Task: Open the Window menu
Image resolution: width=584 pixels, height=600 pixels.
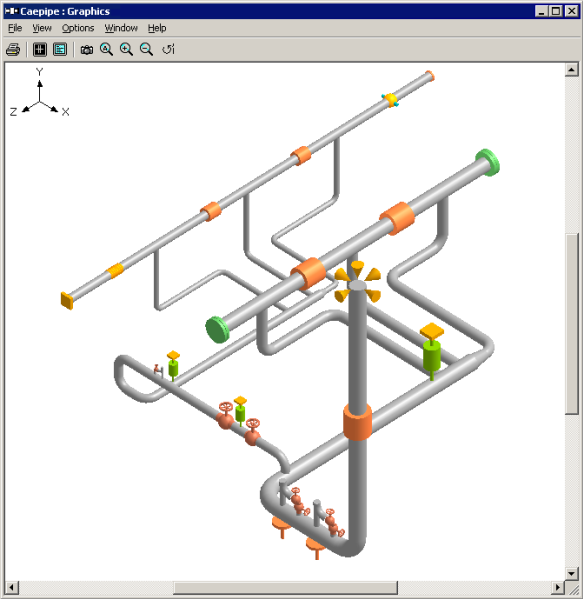Action: coord(121,28)
